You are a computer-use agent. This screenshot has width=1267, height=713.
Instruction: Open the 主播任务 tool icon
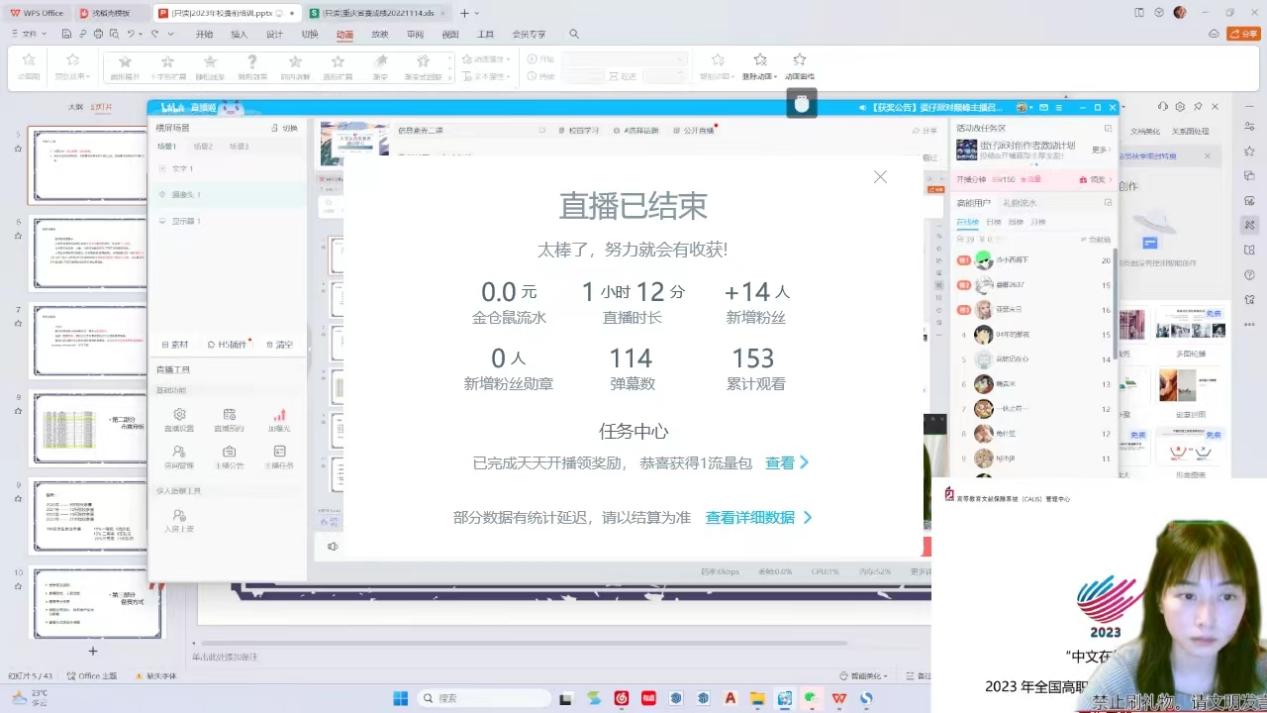(x=279, y=452)
